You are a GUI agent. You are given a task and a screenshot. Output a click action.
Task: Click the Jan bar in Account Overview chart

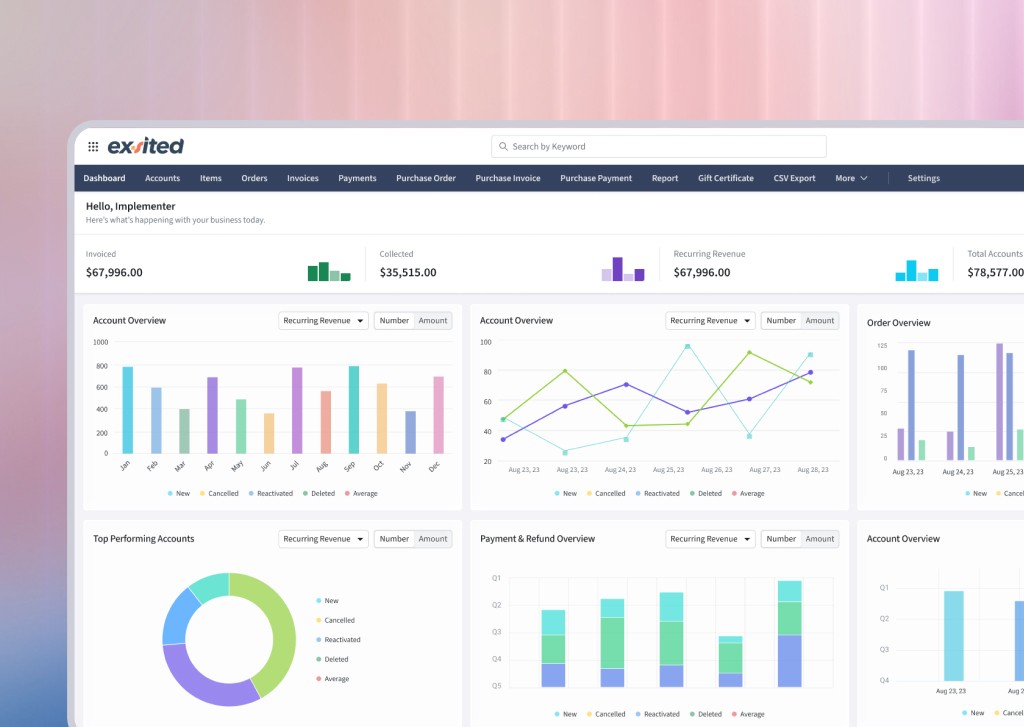128,410
